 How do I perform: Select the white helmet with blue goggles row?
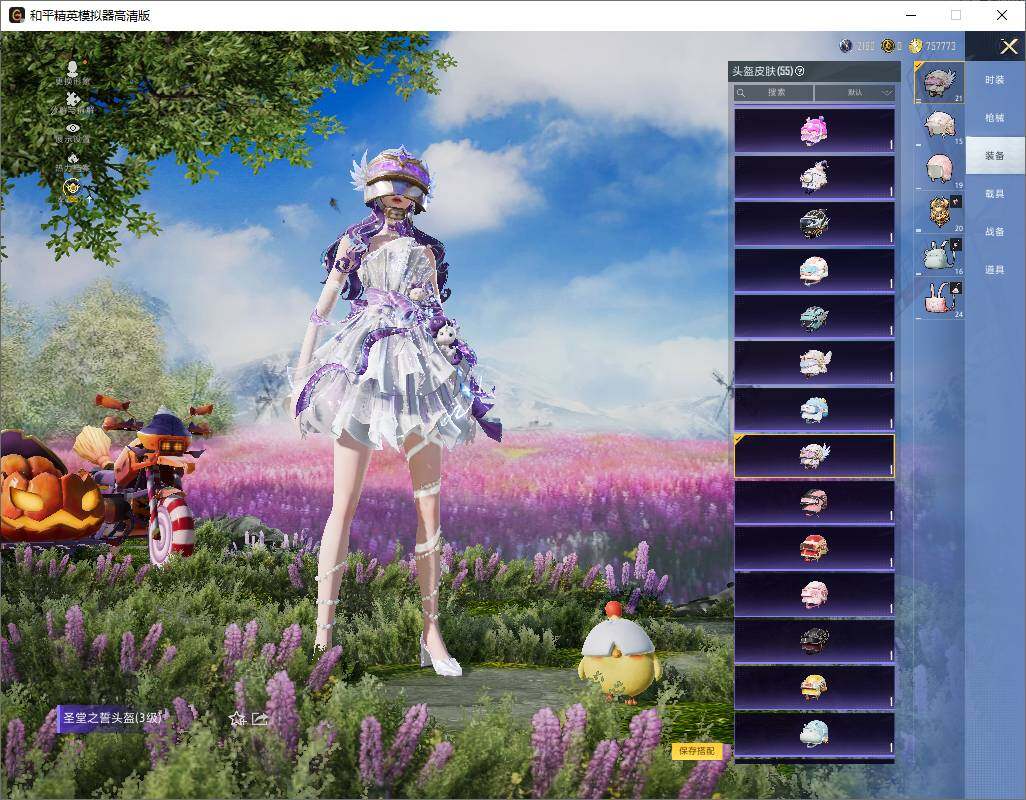(814, 270)
